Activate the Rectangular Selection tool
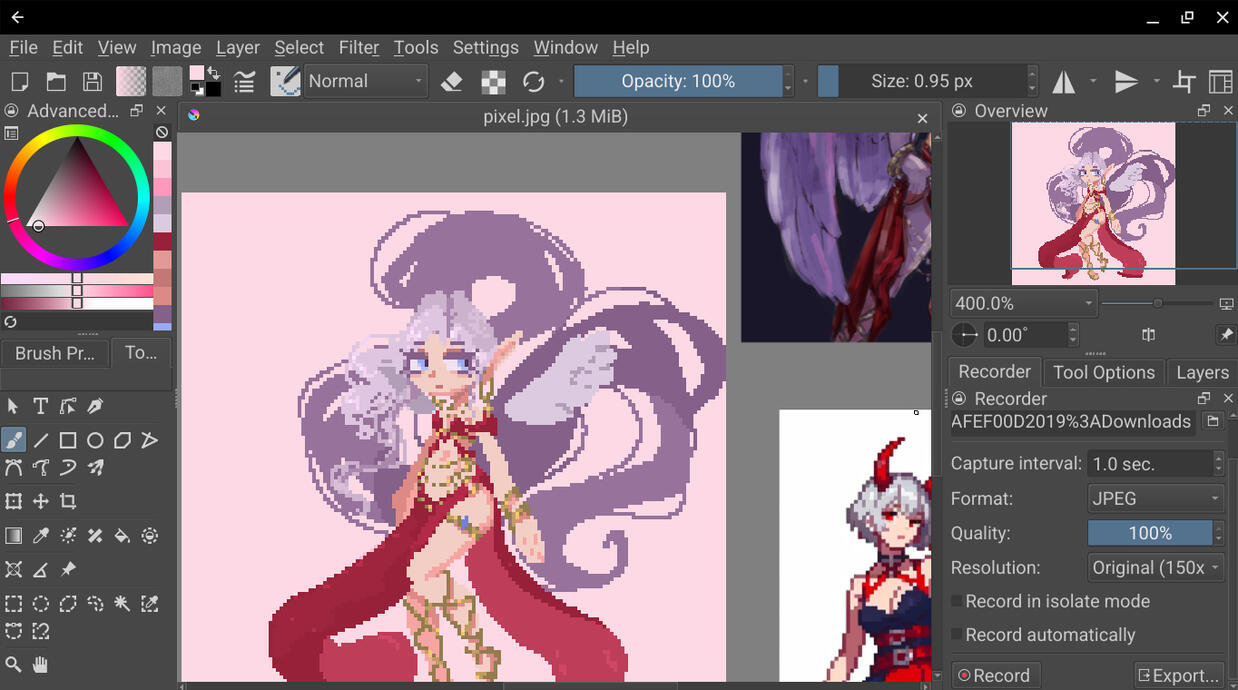 click(x=13, y=604)
